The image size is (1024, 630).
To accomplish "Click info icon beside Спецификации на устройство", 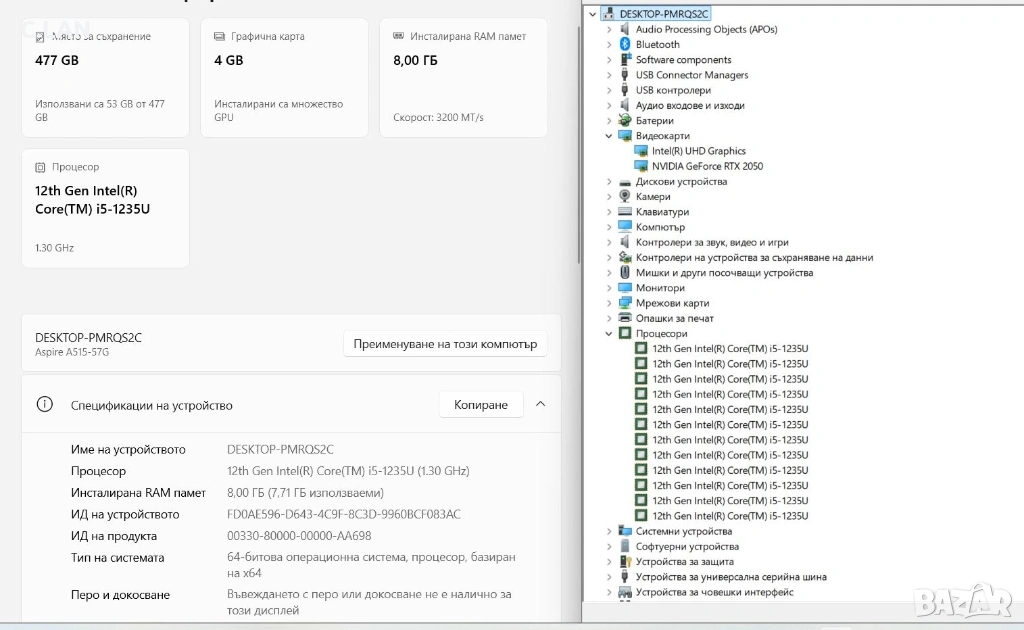I will click(44, 405).
